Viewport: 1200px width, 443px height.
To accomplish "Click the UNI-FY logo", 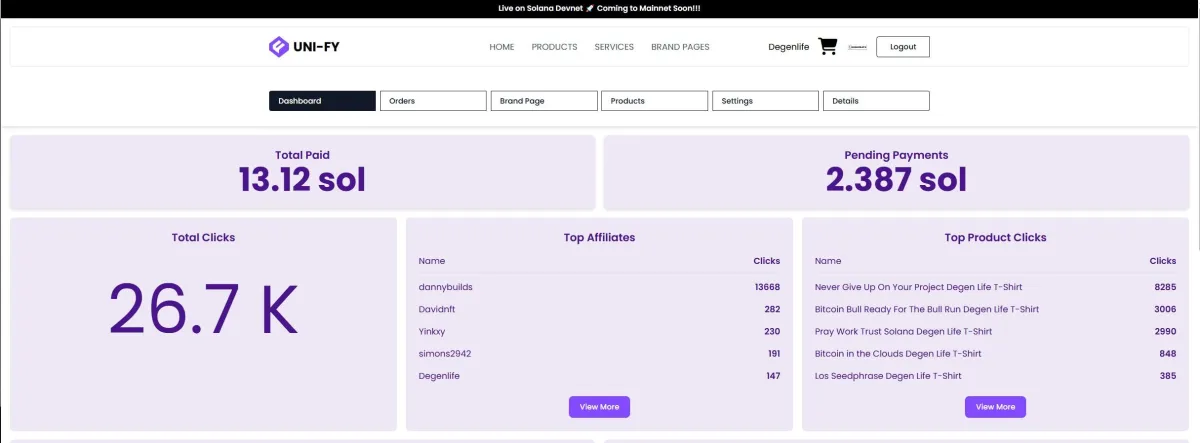I will [304, 46].
